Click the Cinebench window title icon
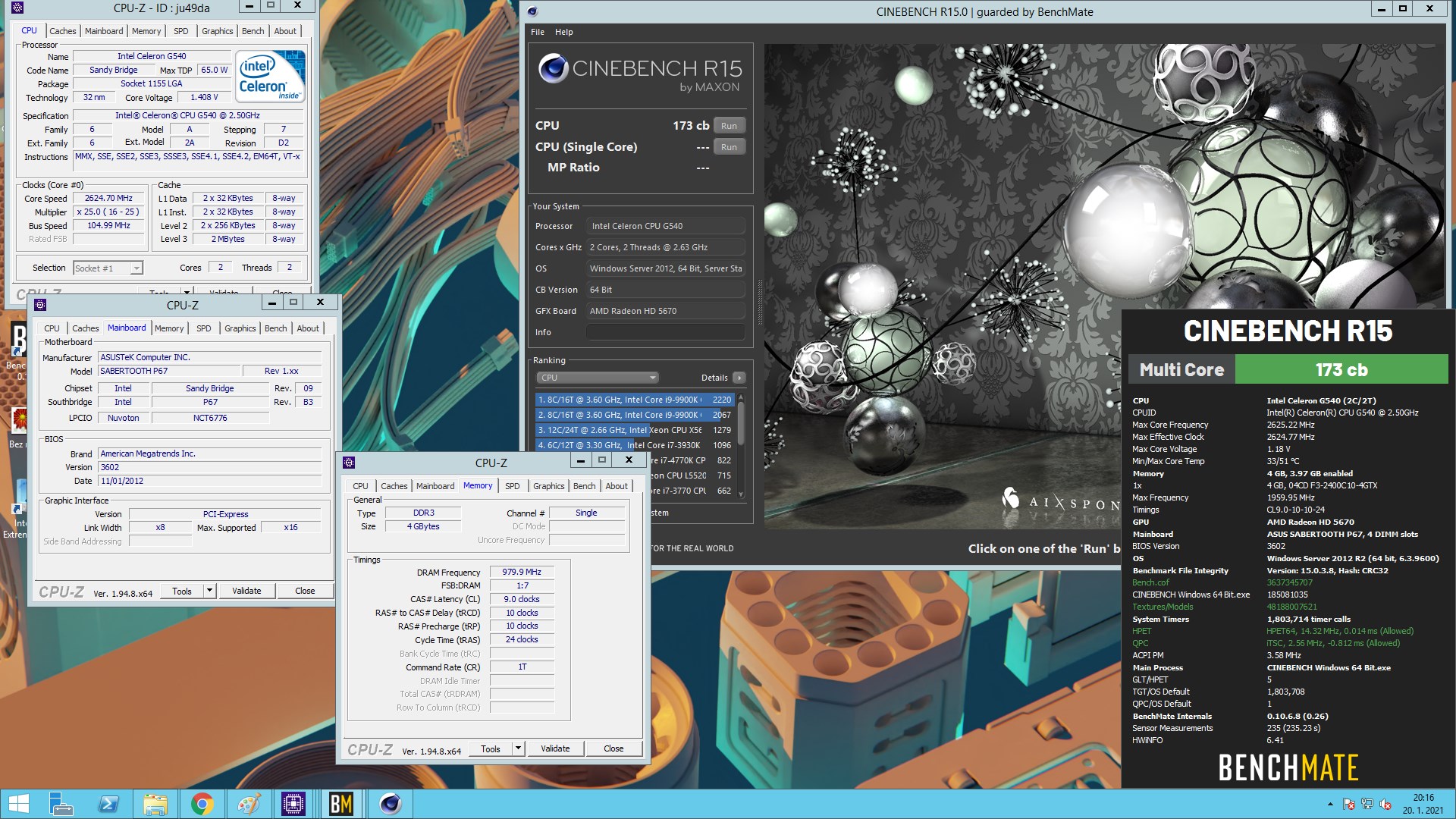Screen dimensions: 1456x819 [532, 11]
